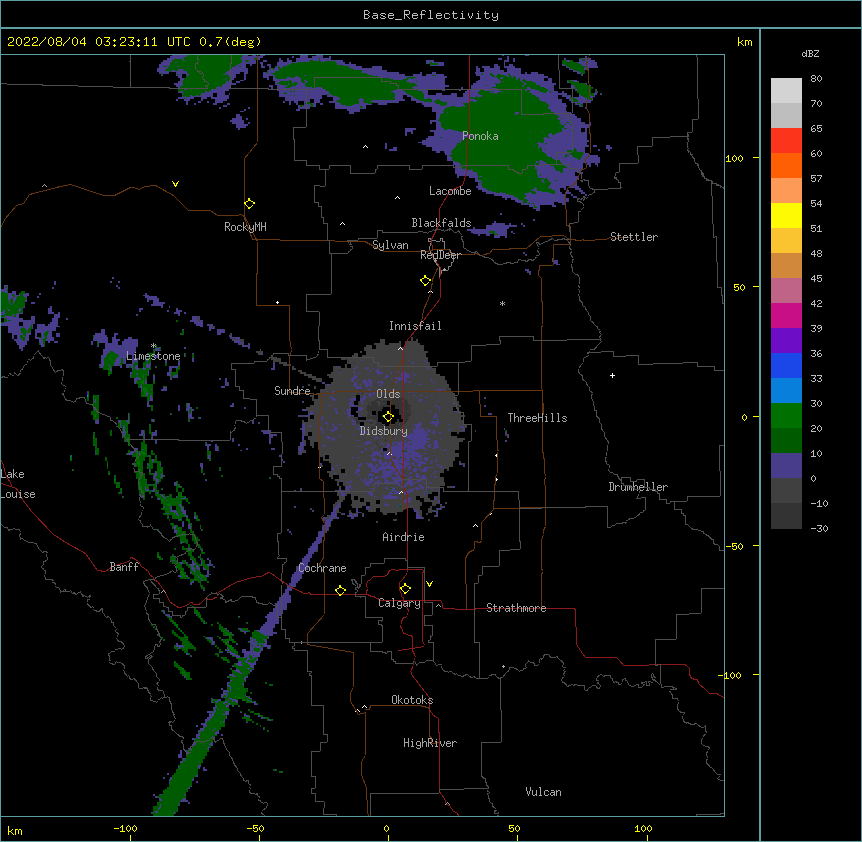Screen dimensions: 862x842
Task: Click the ThreeHills label
Action: [x=537, y=418]
